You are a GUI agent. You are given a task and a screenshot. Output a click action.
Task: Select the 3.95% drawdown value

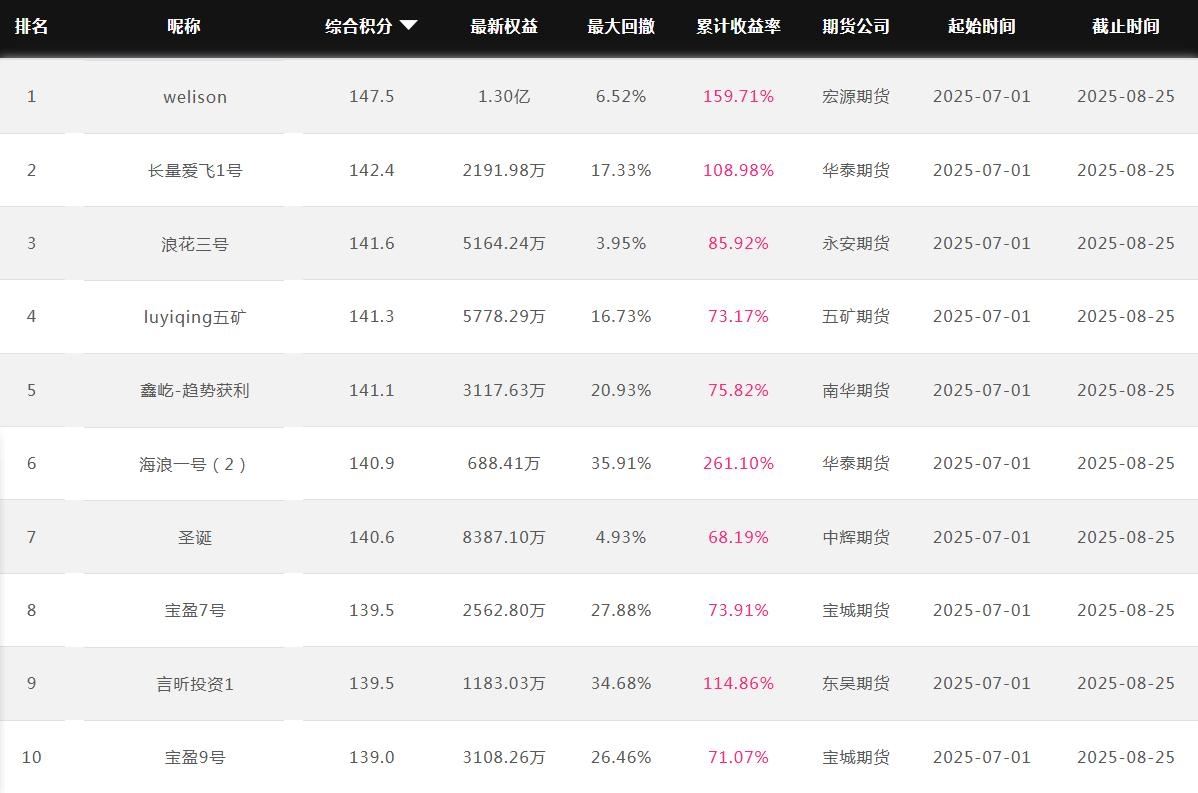(x=620, y=243)
